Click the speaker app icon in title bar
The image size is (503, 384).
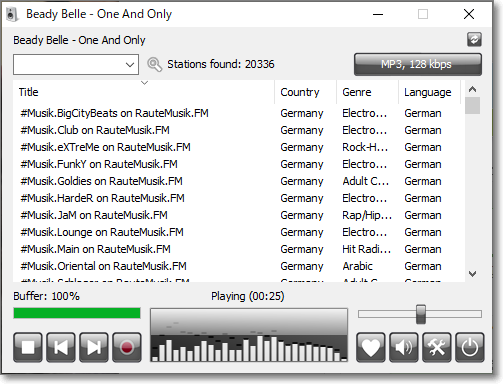[x=12, y=14]
